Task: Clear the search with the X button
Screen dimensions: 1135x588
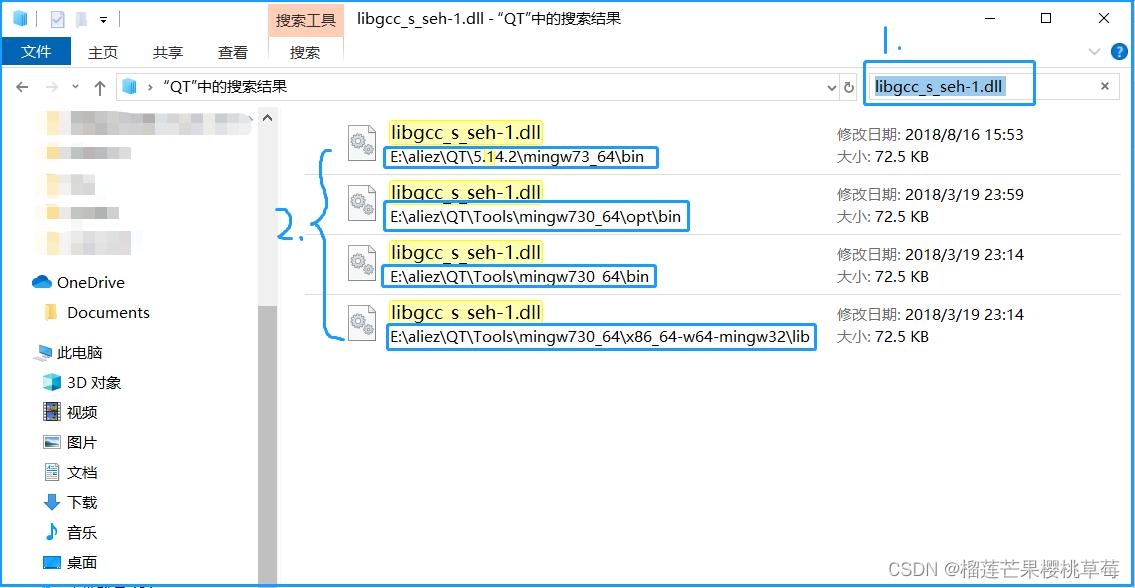Action: 1104,87
